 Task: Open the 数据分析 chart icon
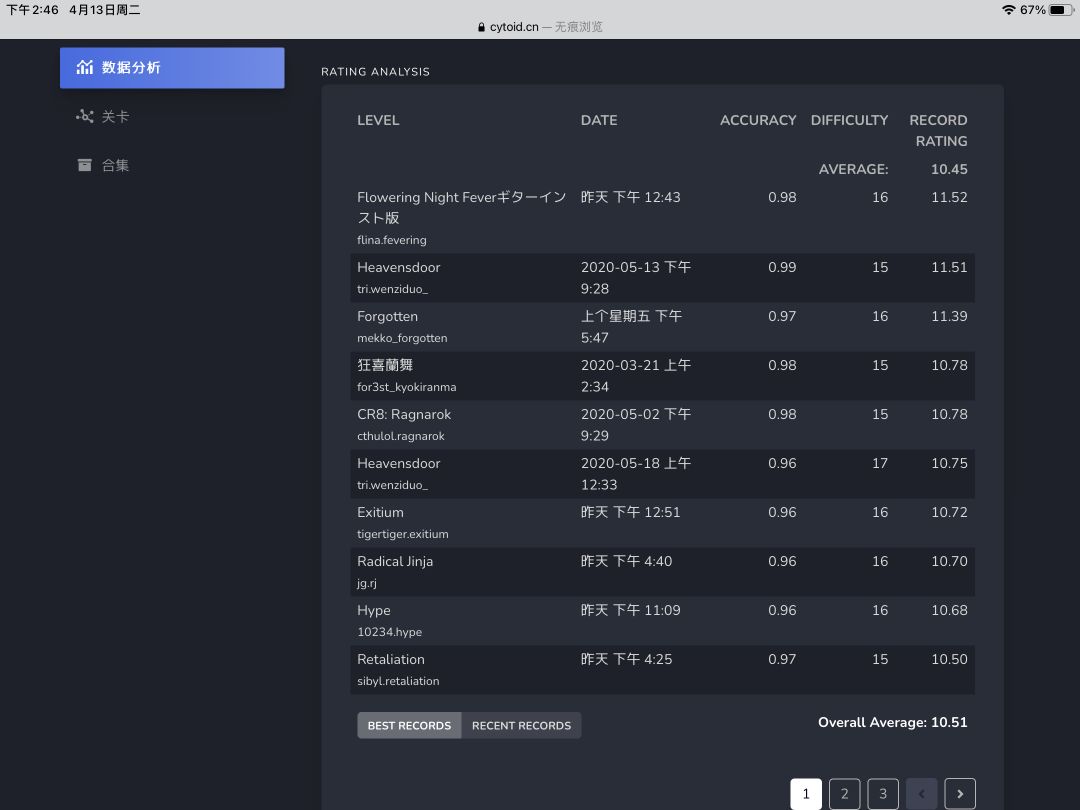click(x=85, y=67)
